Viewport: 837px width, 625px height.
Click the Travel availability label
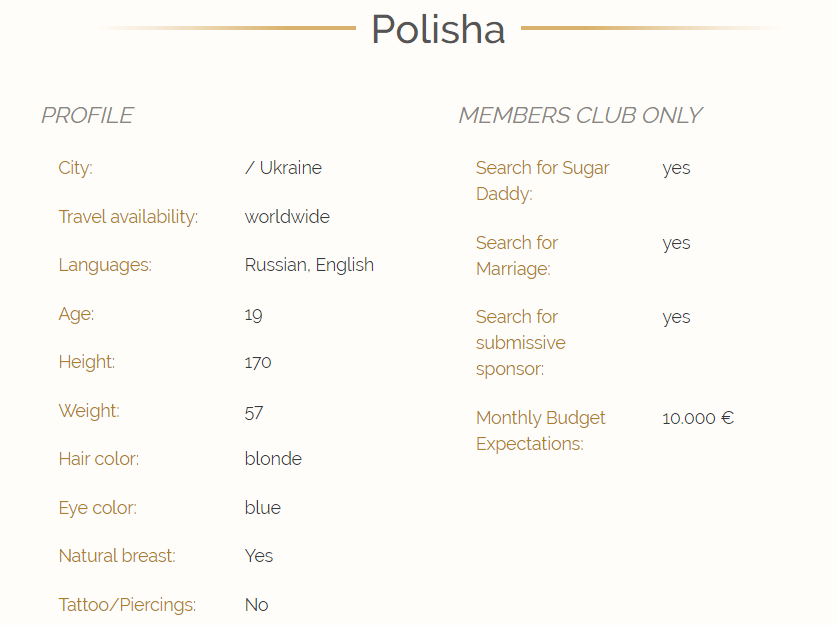click(128, 217)
